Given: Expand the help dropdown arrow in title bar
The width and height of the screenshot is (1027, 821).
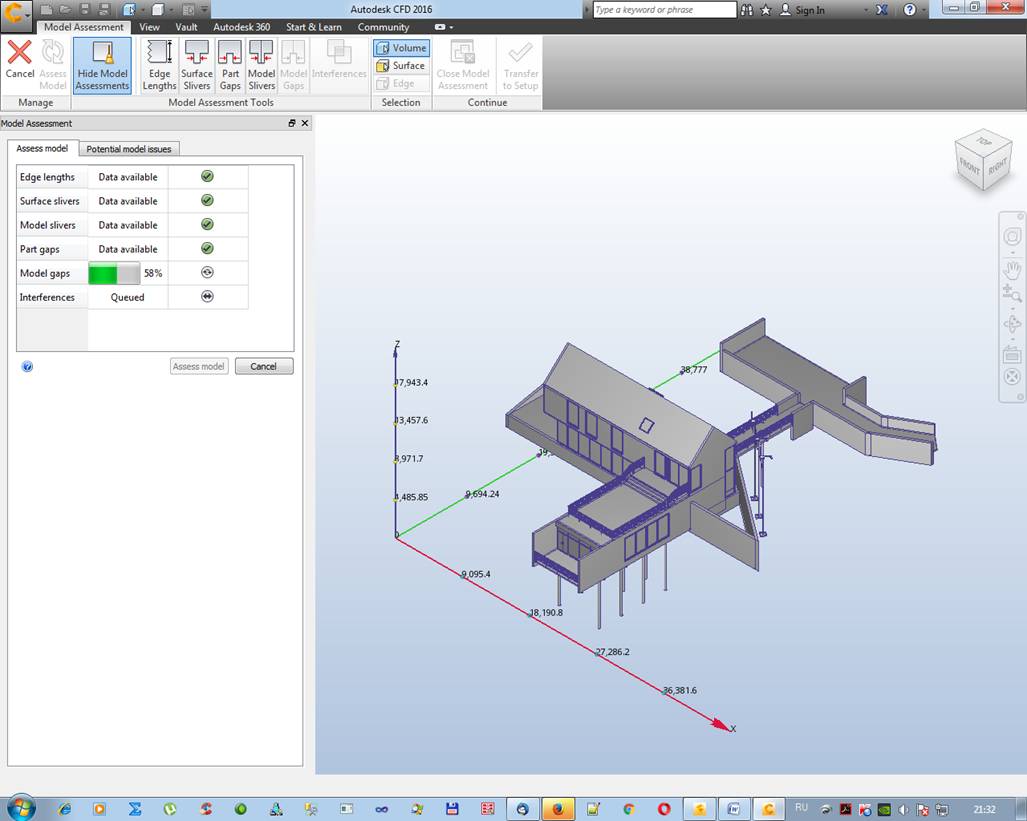Looking at the screenshot, I should pyautogui.click(x=927, y=10).
